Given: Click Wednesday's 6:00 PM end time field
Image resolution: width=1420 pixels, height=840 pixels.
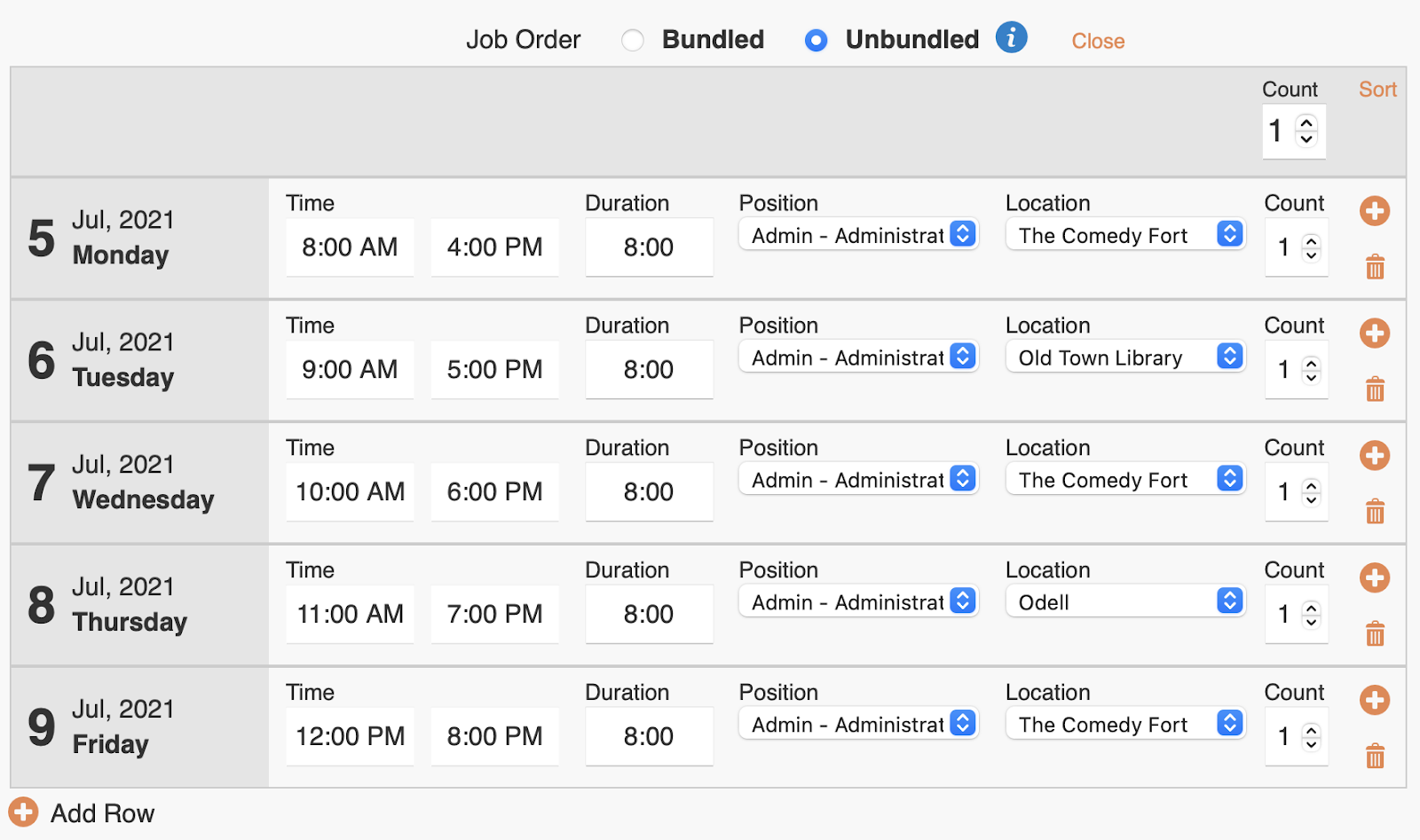Looking at the screenshot, I should [x=494, y=492].
